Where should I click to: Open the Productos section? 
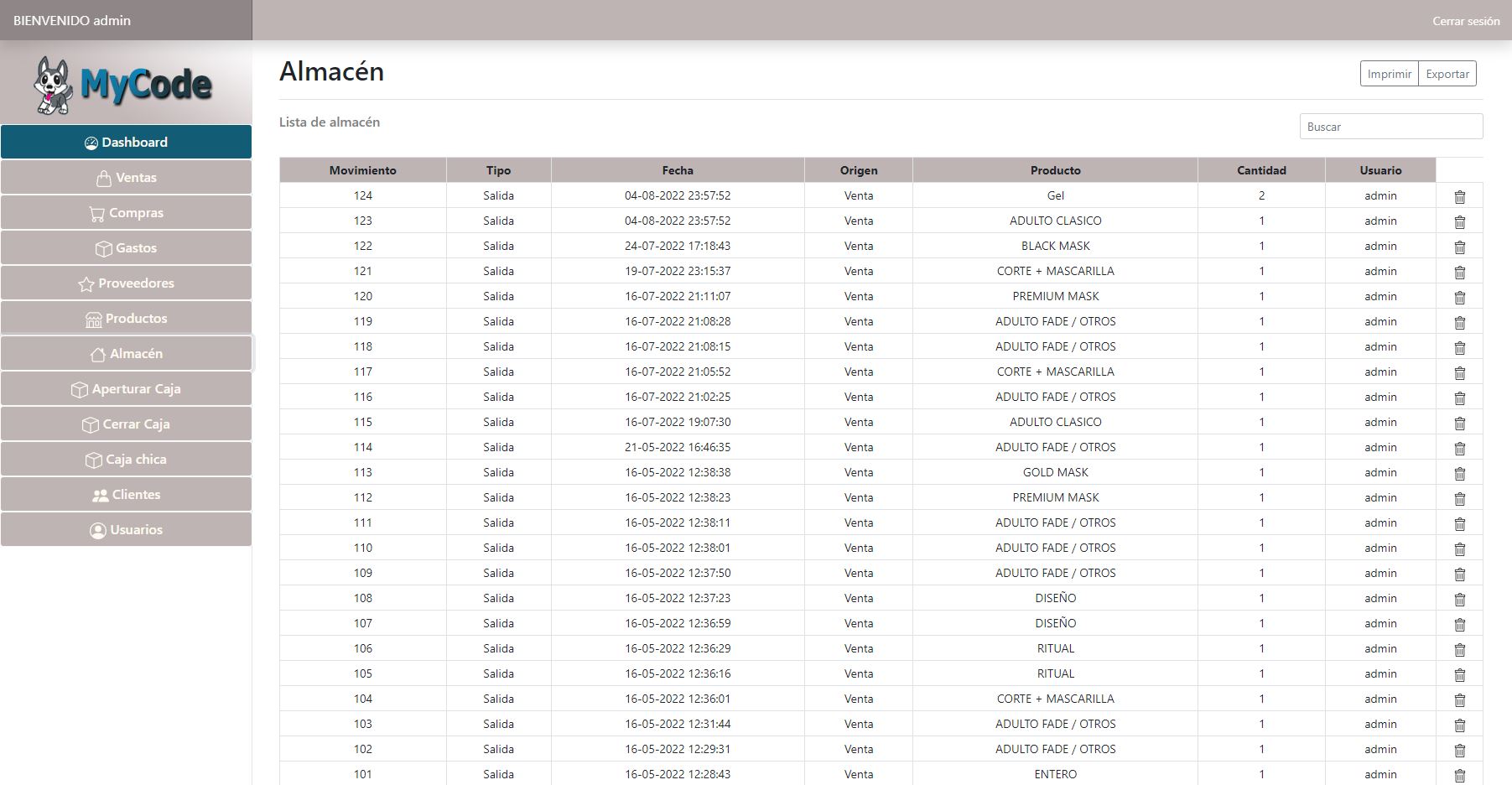click(126, 318)
